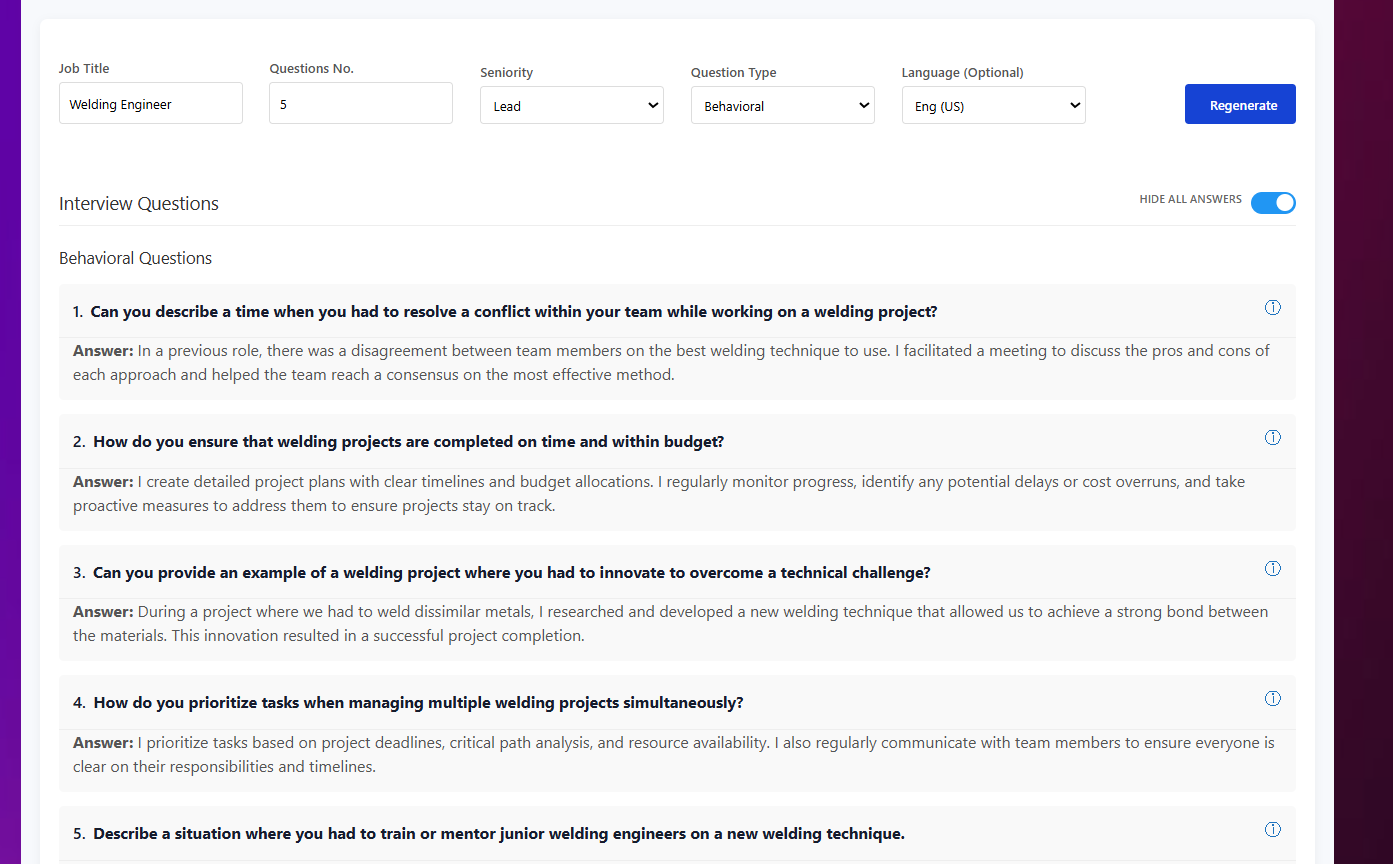Select question 1 about resolving team conflict
This screenshot has height=864, width=1393.
point(505,312)
